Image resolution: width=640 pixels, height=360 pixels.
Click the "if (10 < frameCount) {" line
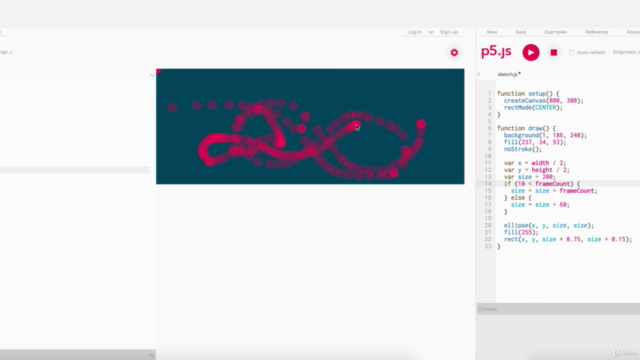point(542,184)
